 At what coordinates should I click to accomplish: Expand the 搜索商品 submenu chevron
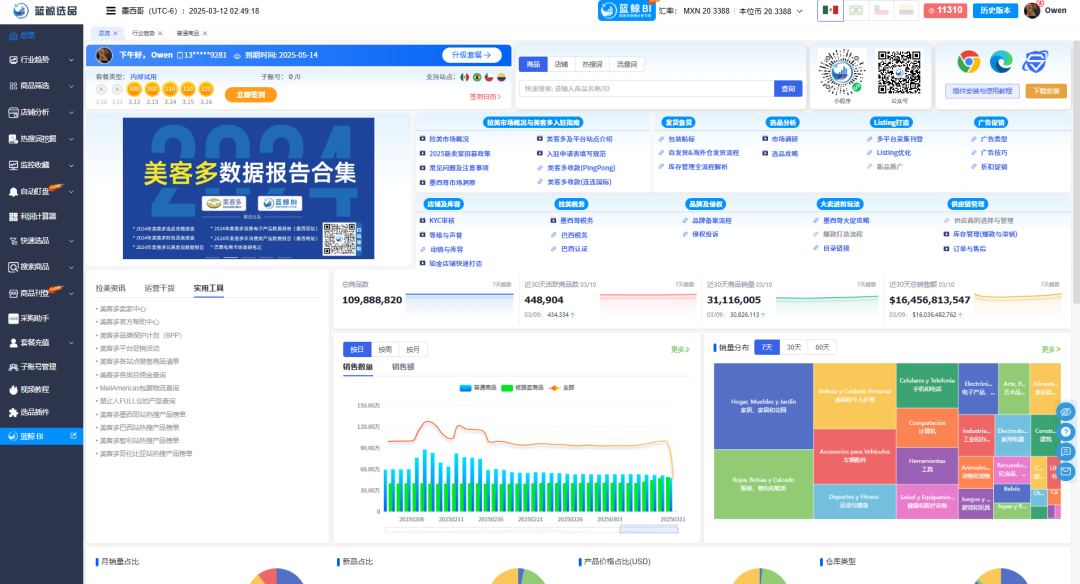click(x=71, y=267)
